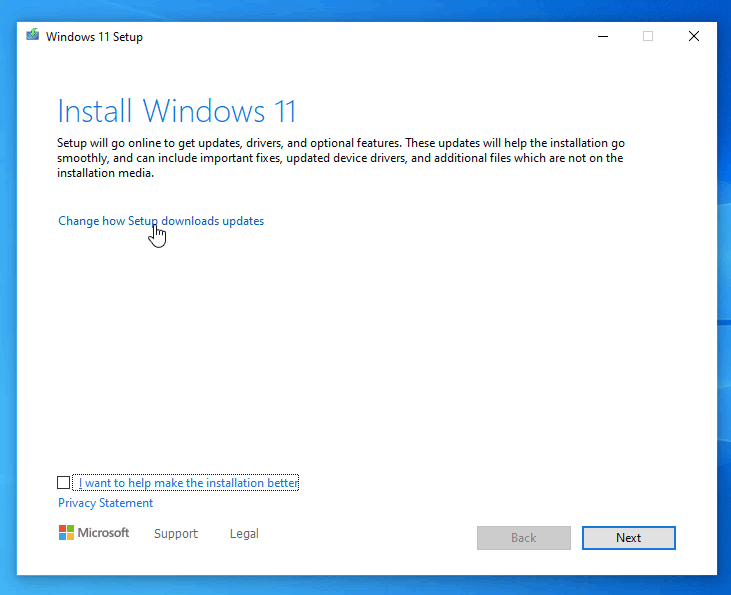Click the greyed-out Back button

coord(524,538)
